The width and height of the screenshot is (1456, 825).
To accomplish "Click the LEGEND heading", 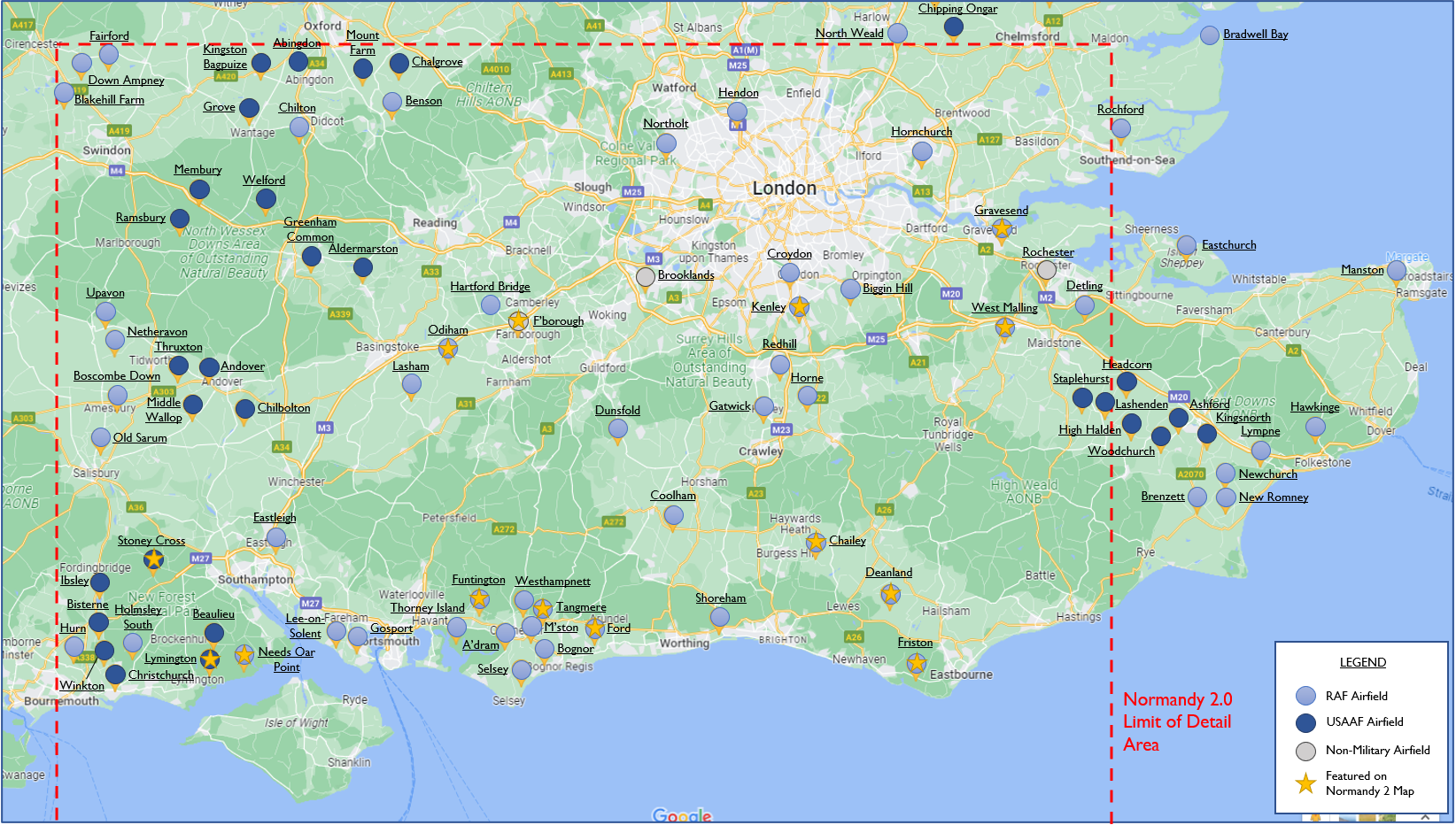I will pos(1363,662).
